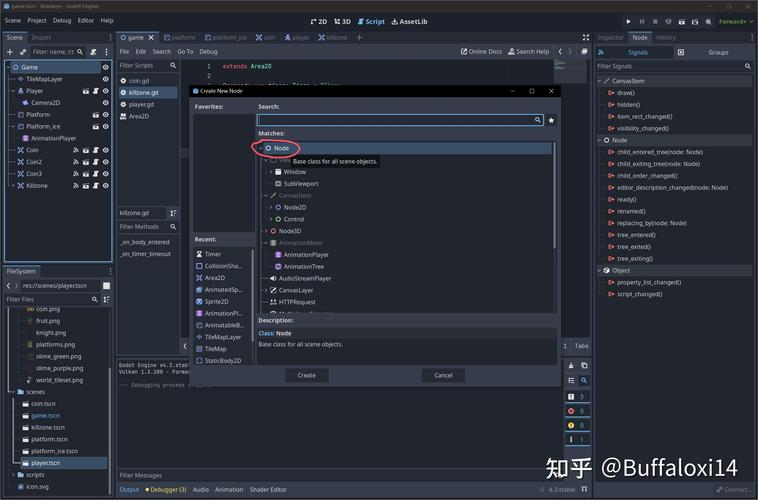Click the Coin node signal icon

[x=76, y=150]
